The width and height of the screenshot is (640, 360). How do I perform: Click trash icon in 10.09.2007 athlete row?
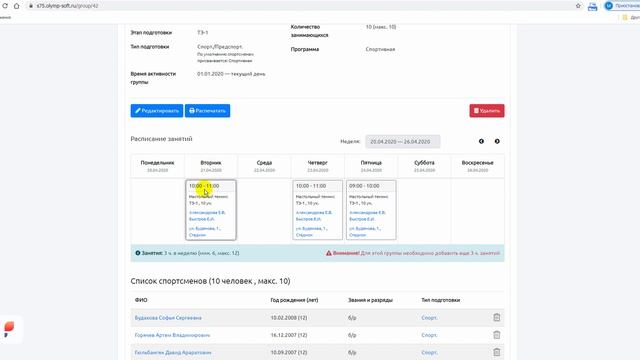[x=496, y=352]
